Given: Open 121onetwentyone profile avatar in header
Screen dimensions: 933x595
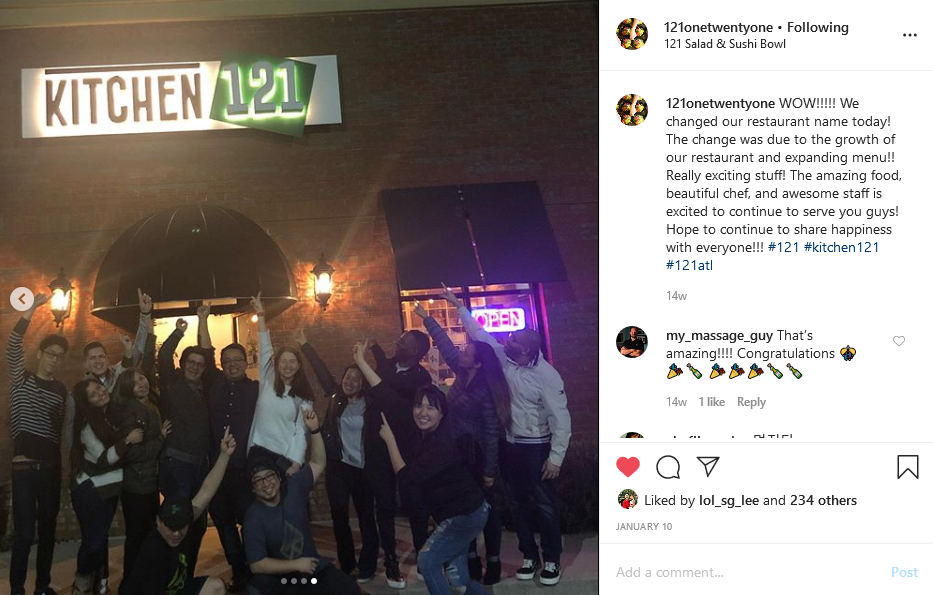Looking at the screenshot, I should click(x=632, y=34).
